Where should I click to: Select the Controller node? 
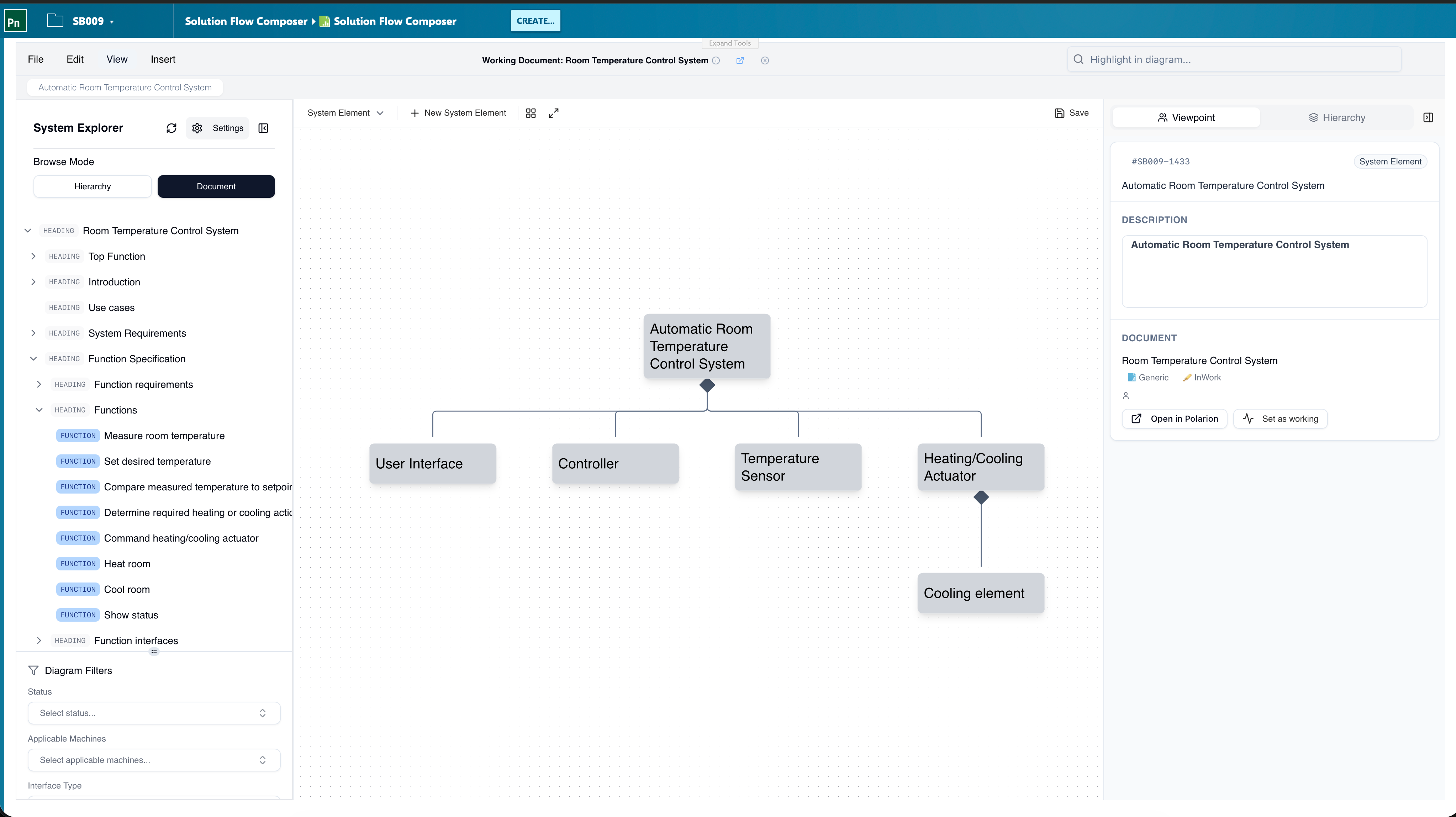point(615,464)
